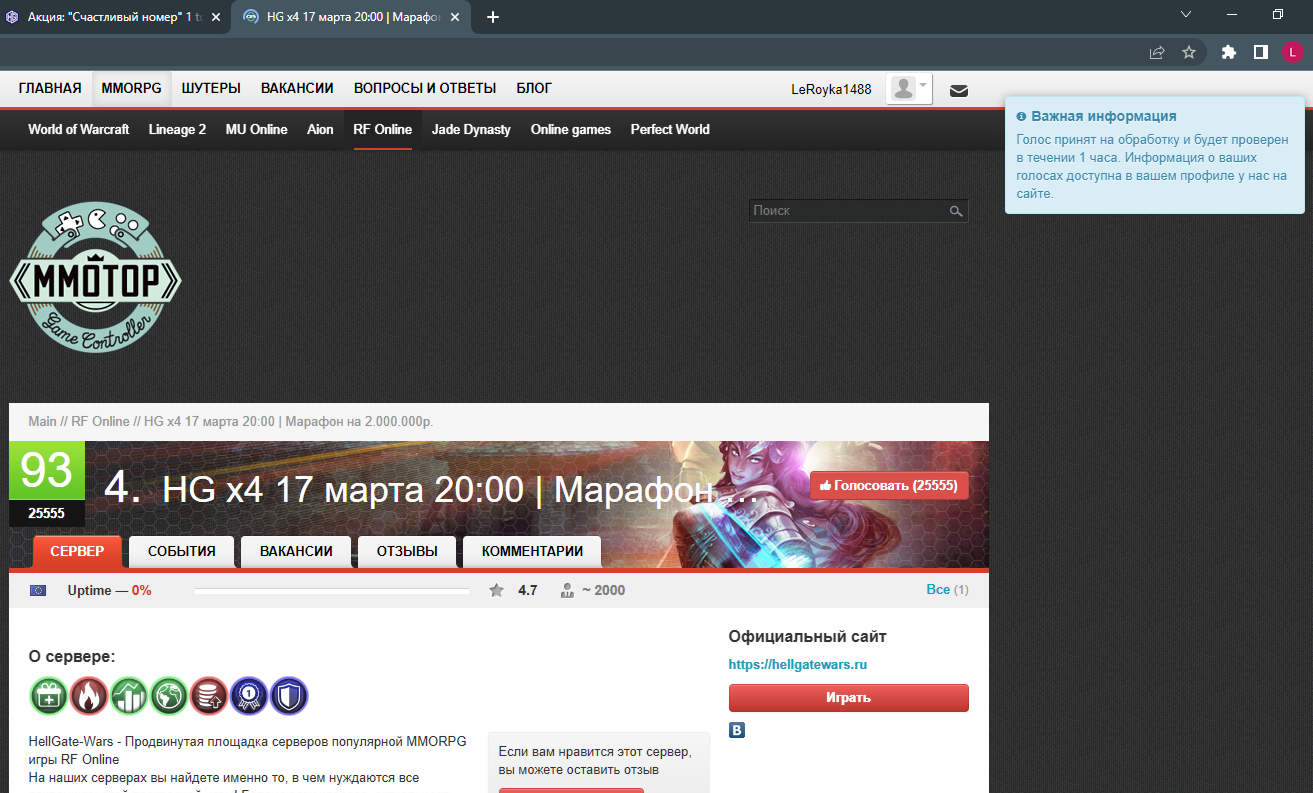Open a new browser tab
Viewport: 1313px width, 793px height.
tap(492, 16)
